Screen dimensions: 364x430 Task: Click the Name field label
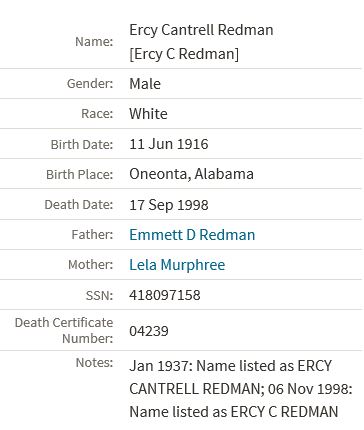click(94, 42)
